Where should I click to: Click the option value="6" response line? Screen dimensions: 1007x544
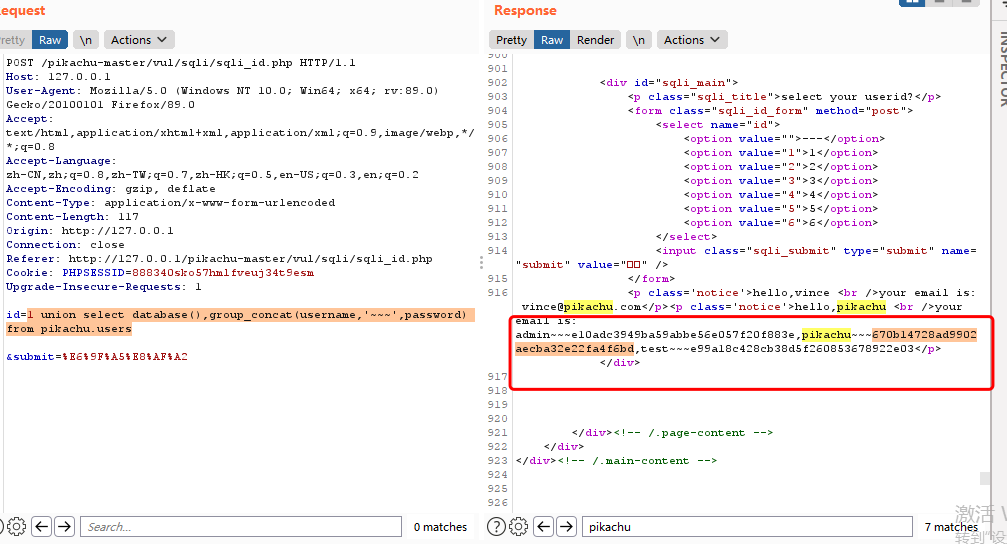780,223
